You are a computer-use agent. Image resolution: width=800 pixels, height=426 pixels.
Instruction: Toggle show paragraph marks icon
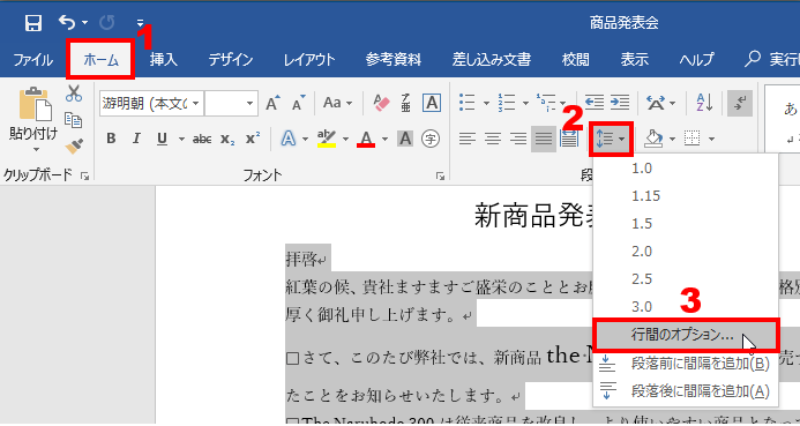[x=739, y=103]
